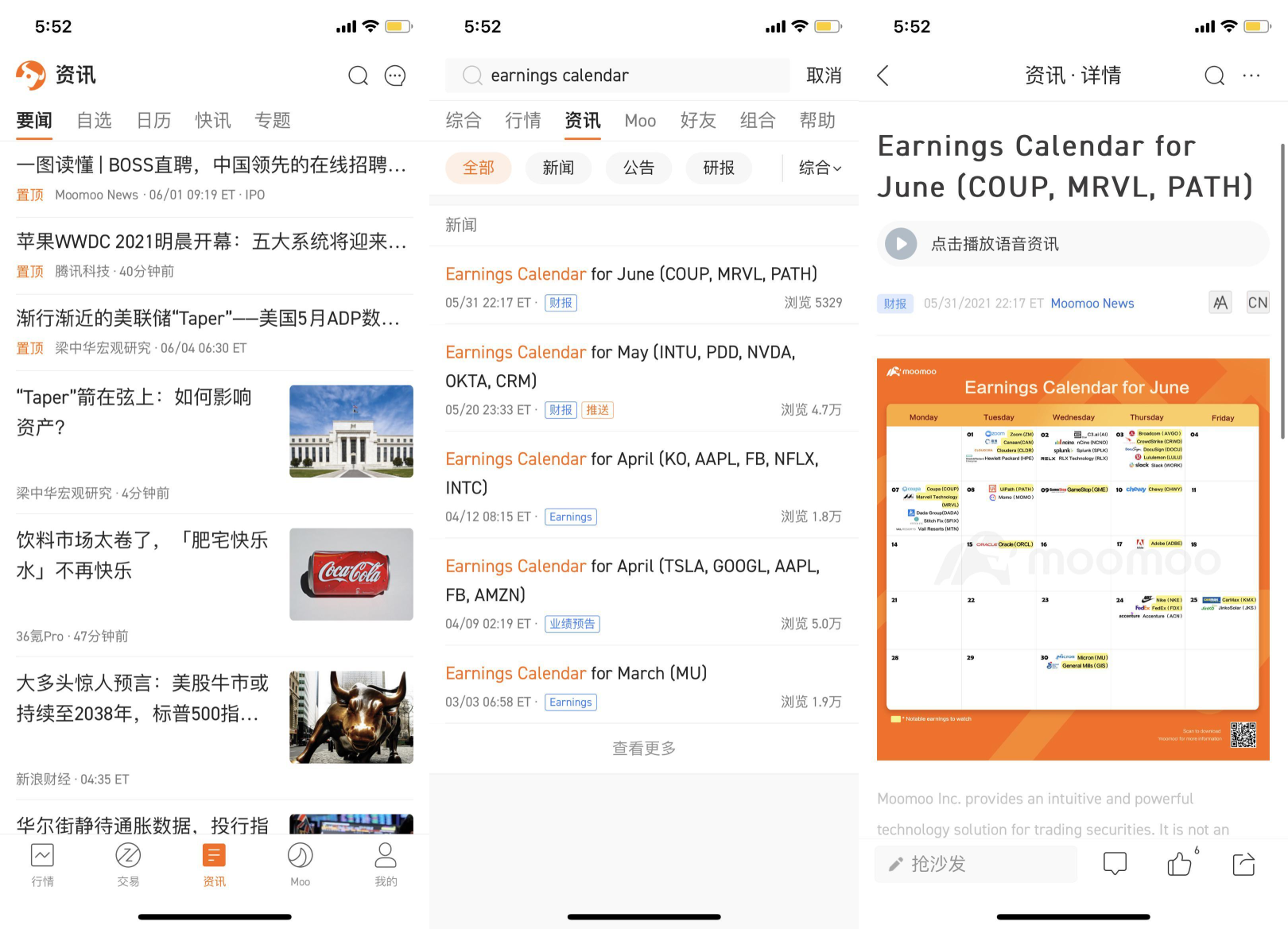Image resolution: width=1288 pixels, height=929 pixels.
Task: Tap search icon on the 资讯·详情 header
Action: point(1214,75)
